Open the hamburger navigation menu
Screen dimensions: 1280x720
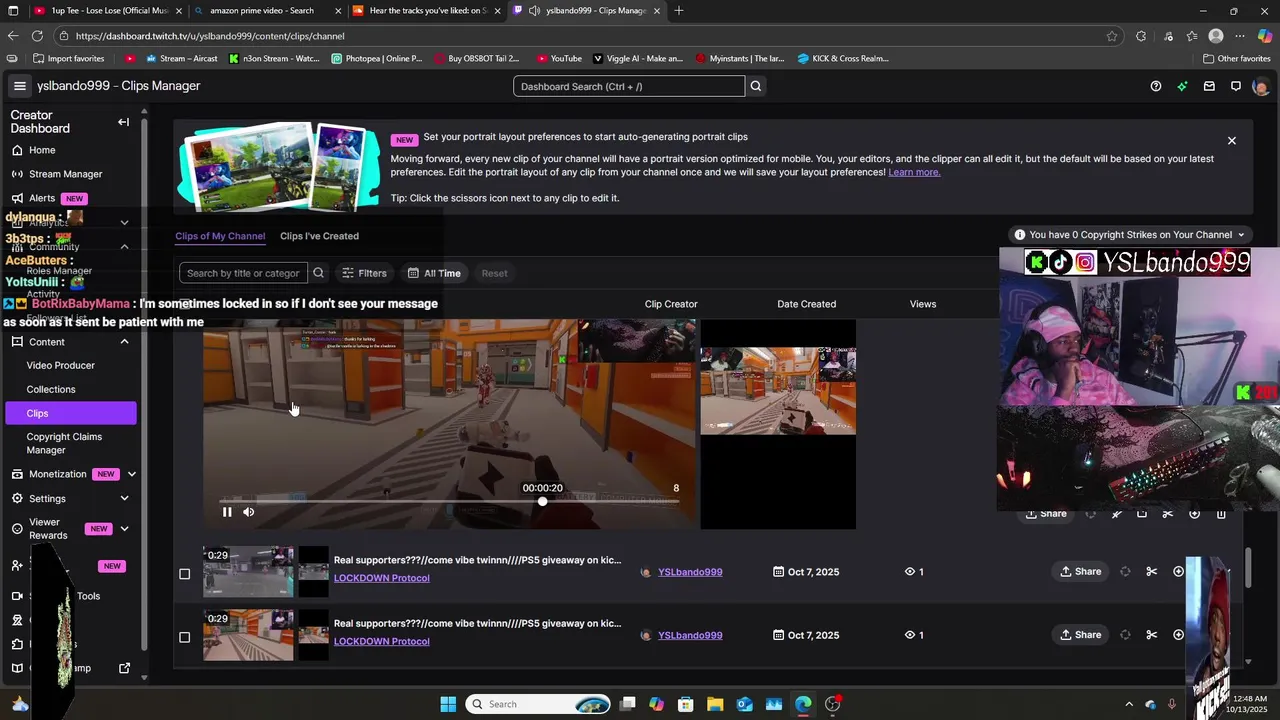point(19,86)
